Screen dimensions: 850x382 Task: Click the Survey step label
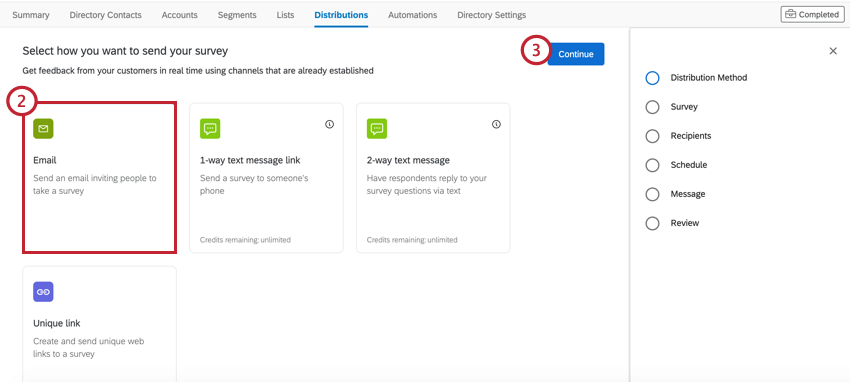click(684, 107)
